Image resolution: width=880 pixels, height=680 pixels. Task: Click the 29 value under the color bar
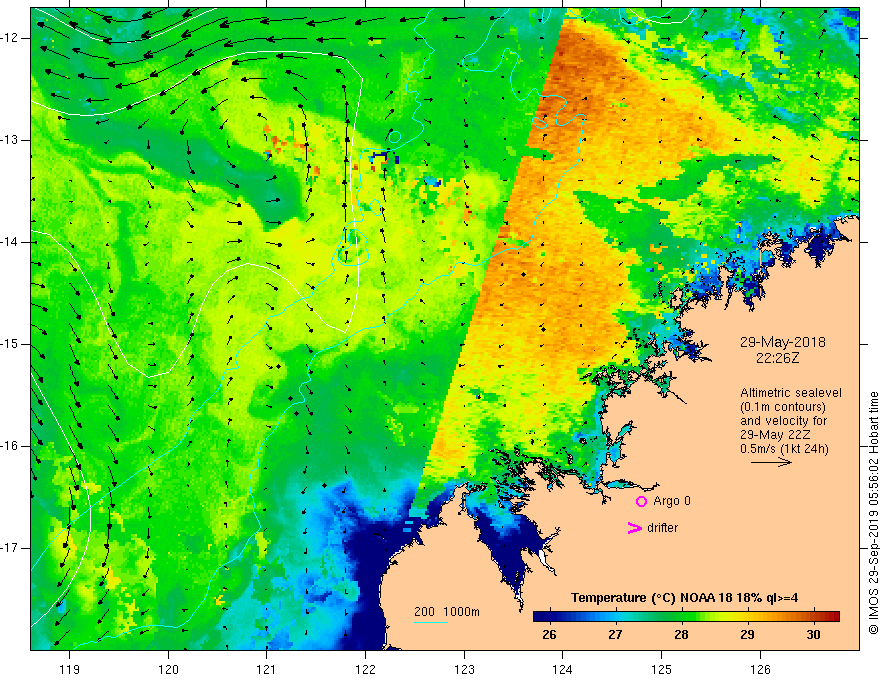(x=747, y=634)
